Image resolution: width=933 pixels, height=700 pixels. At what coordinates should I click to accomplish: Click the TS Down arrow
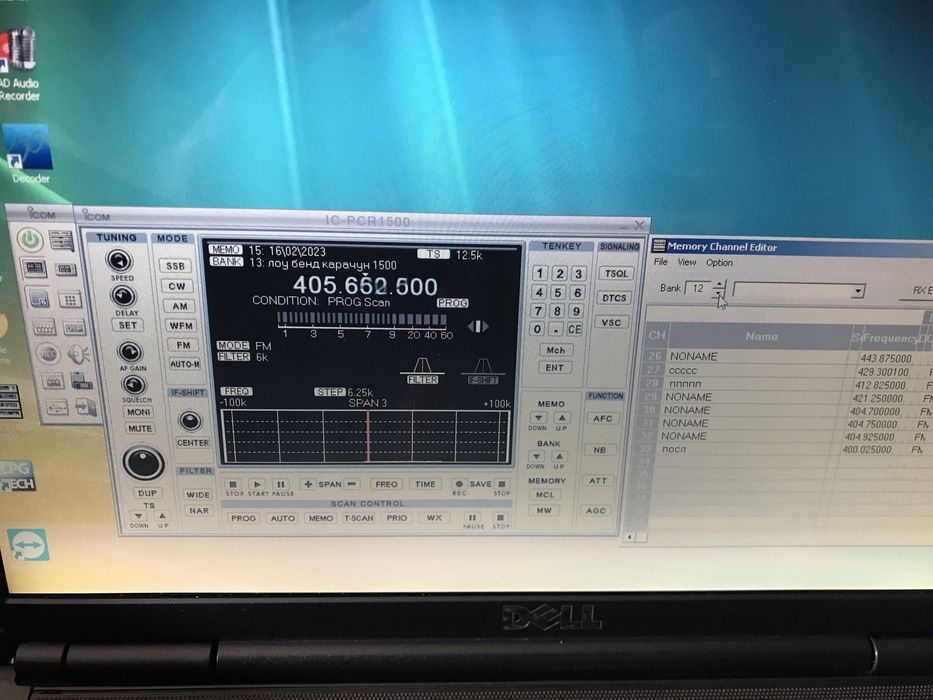pos(139,516)
